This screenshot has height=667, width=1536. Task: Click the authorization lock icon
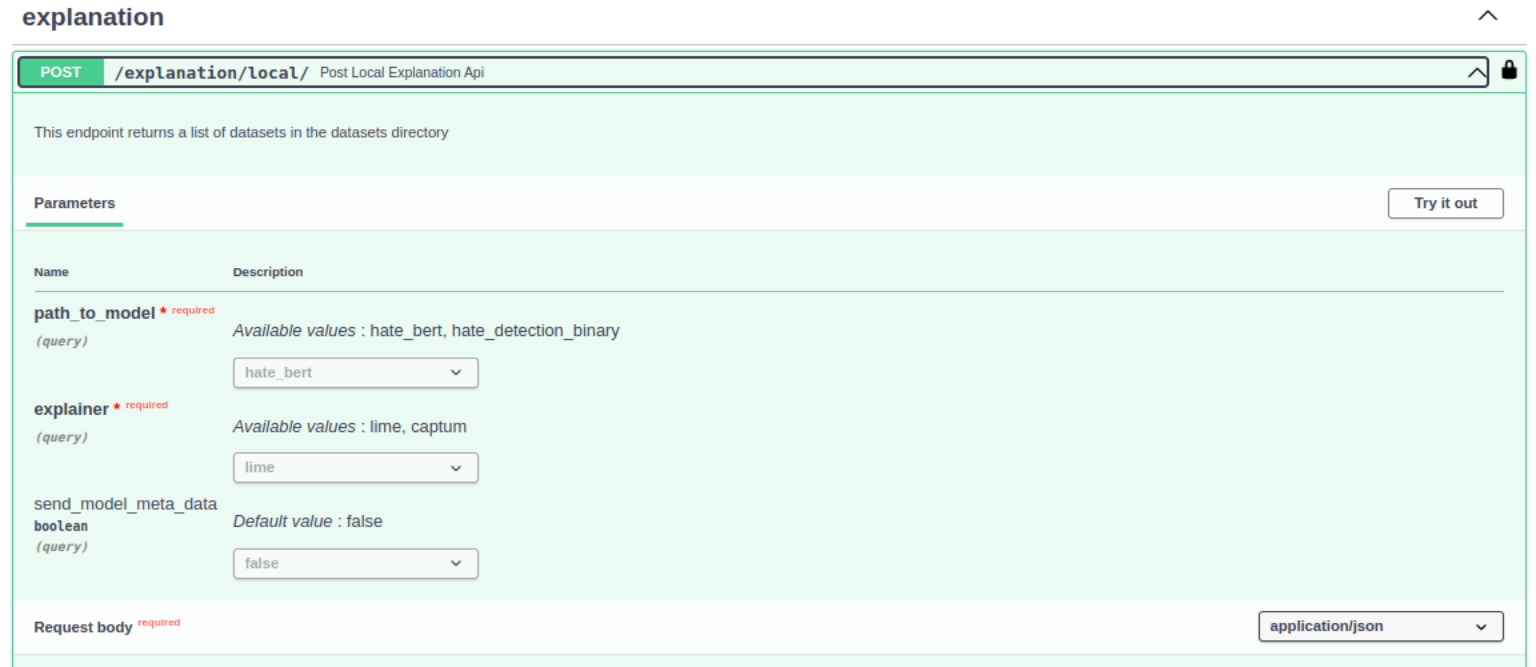[x=1509, y=70]
